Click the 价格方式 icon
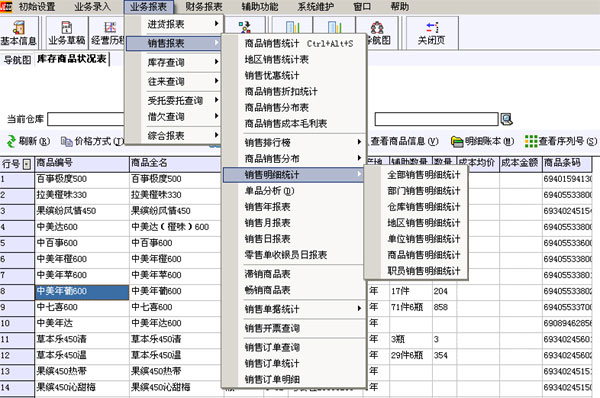Viewport: 600px width, 398px height. (x=67, y=142)
